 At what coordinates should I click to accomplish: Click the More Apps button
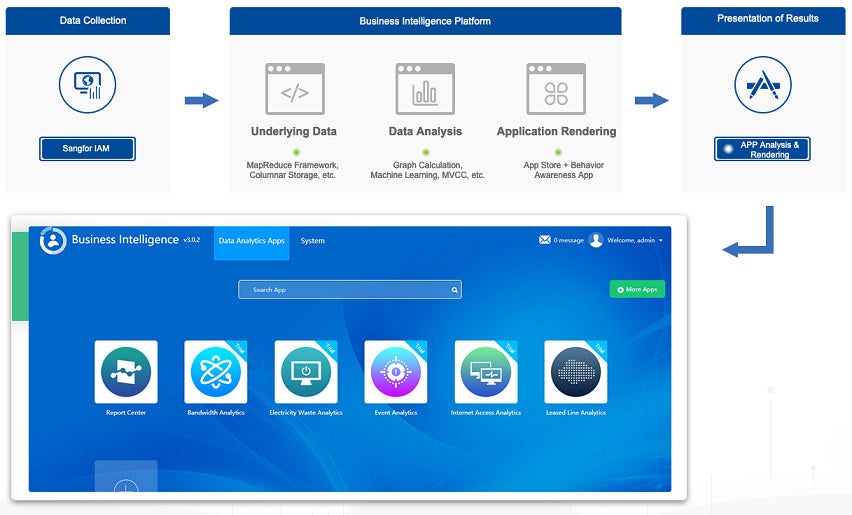click(x=637, y=290)
